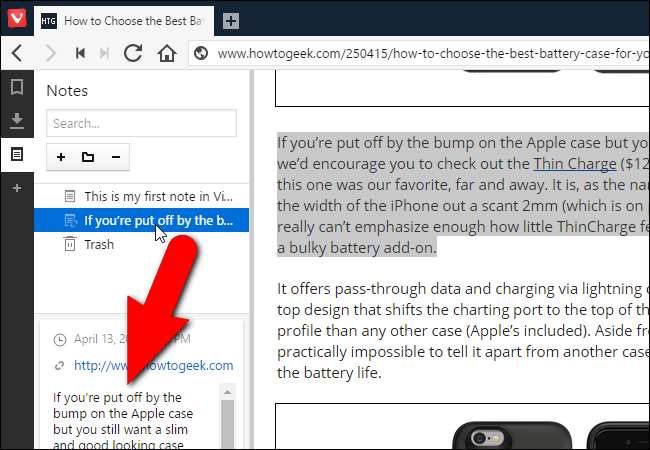Go back to the previous page

(17, 53)
